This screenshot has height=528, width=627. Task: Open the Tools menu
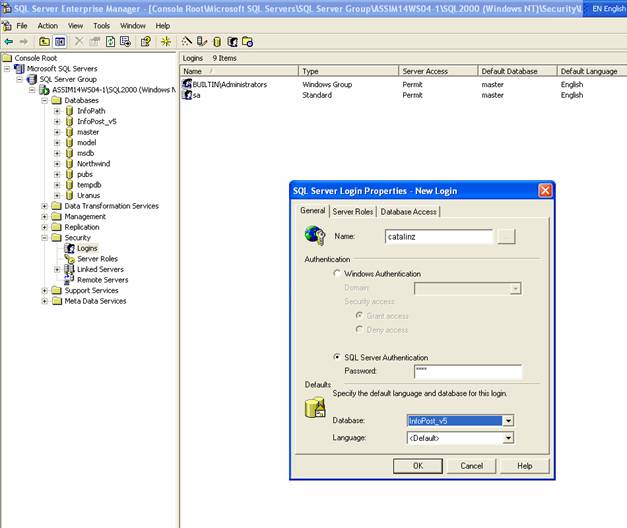[x=102, y=25]
